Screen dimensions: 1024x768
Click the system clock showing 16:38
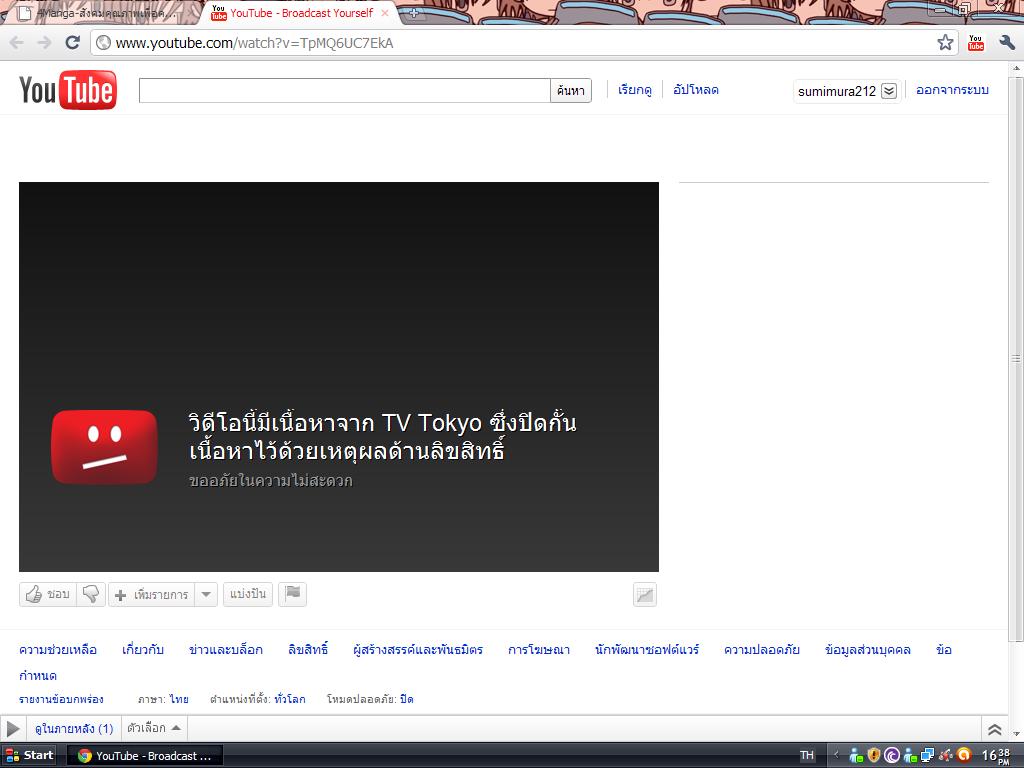pos(996,756)
